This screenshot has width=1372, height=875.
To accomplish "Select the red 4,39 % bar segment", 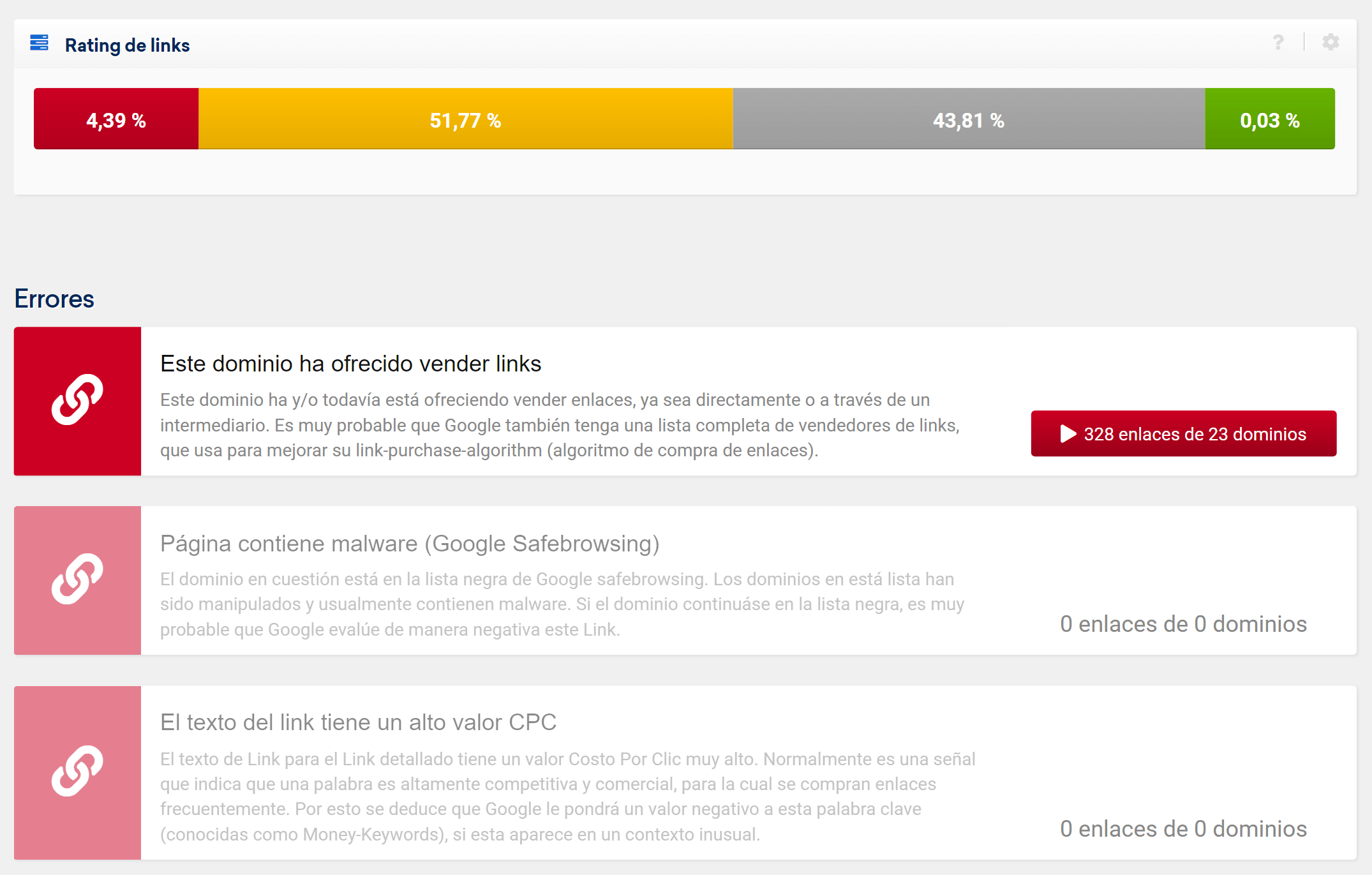I will (x=116, y=119).
